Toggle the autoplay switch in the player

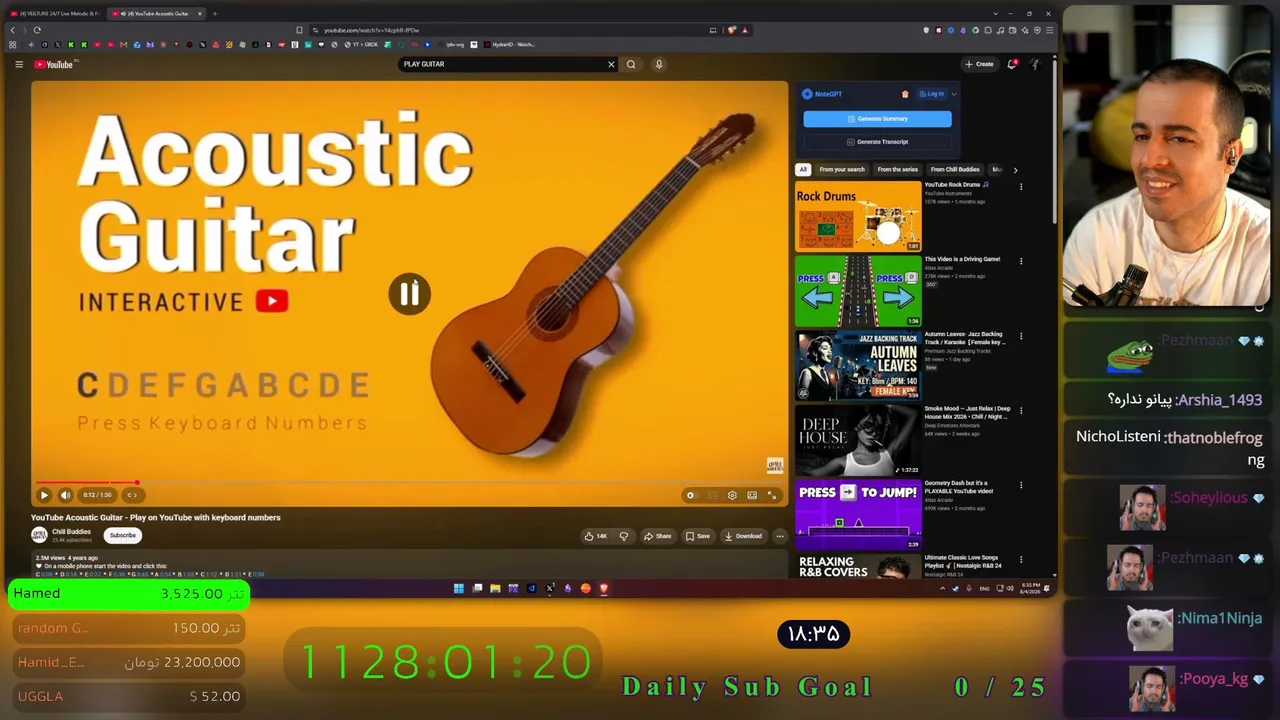point(690,495)
